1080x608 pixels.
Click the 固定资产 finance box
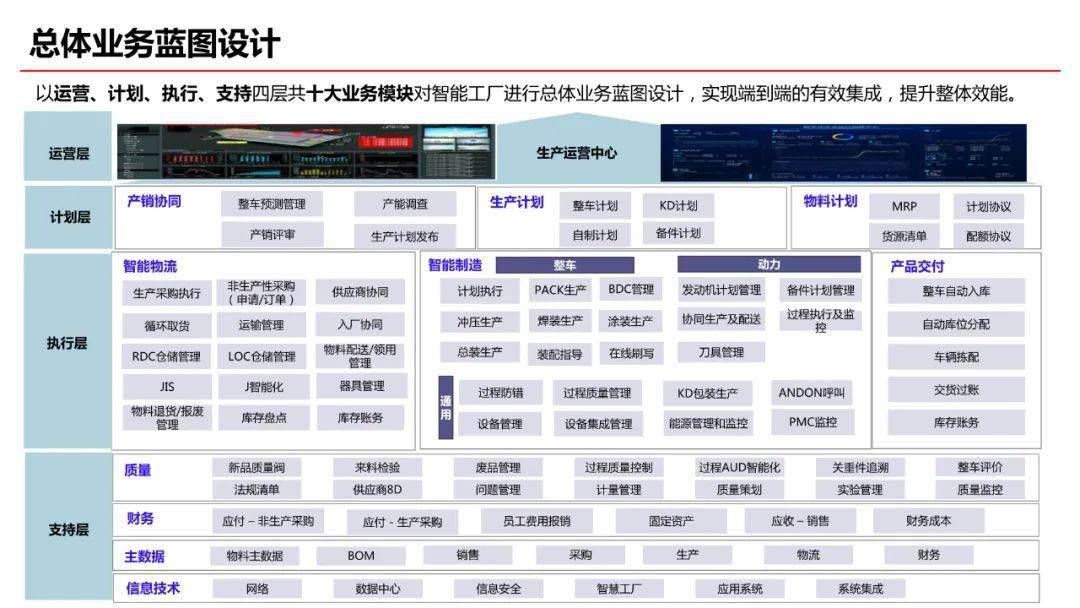671,521
